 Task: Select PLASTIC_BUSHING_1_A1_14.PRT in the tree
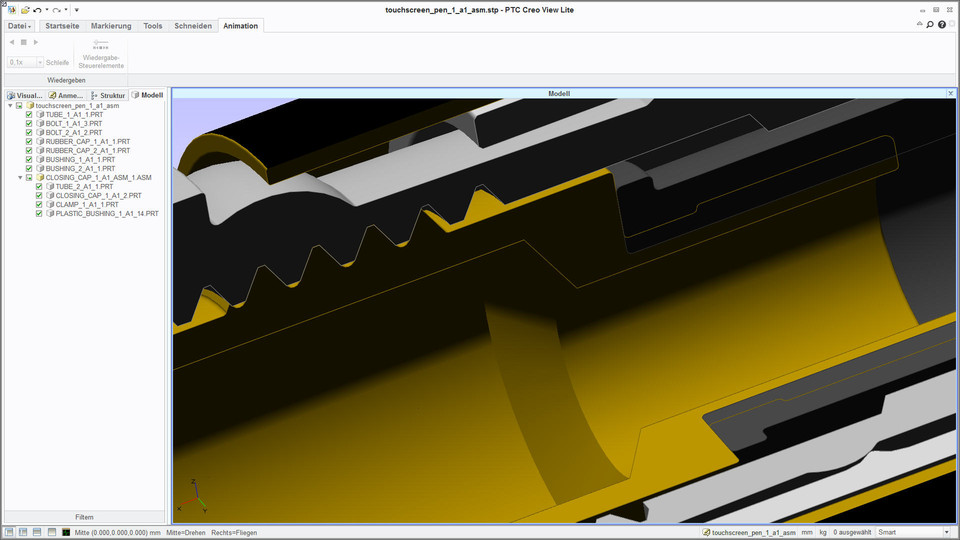pos(107,214)
